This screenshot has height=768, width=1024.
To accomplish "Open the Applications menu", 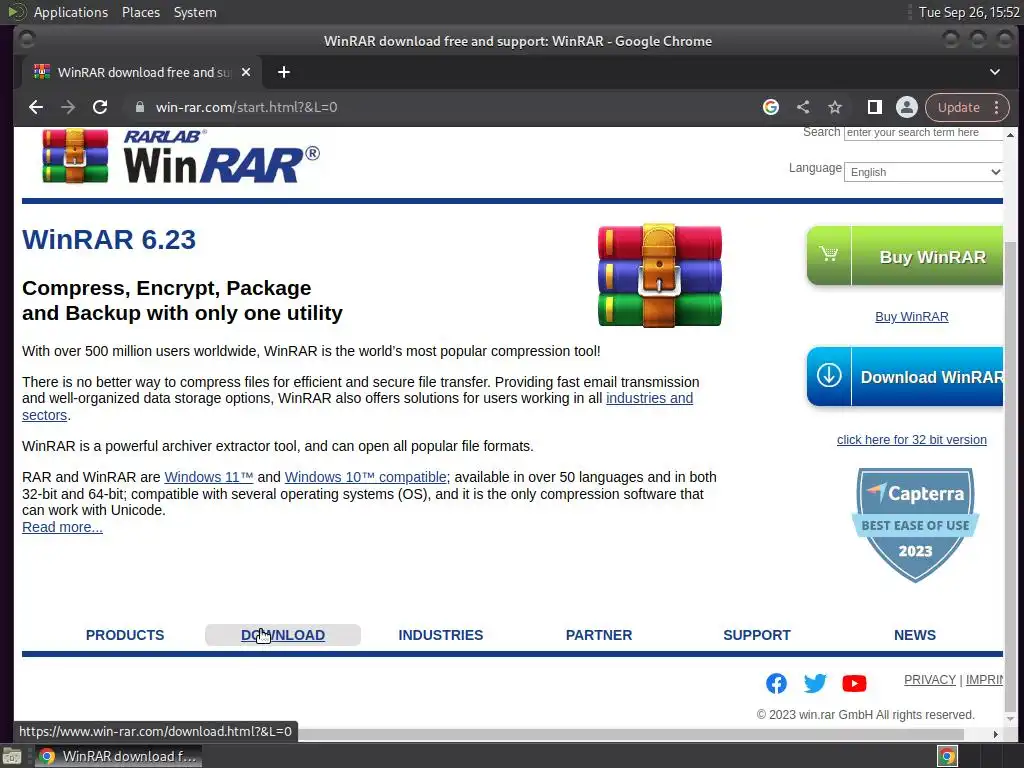I will click(x=71, y=12).
